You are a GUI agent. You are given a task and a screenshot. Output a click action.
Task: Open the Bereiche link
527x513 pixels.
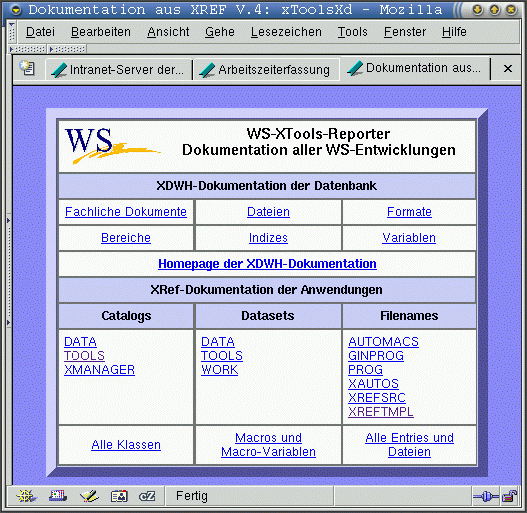126,238
